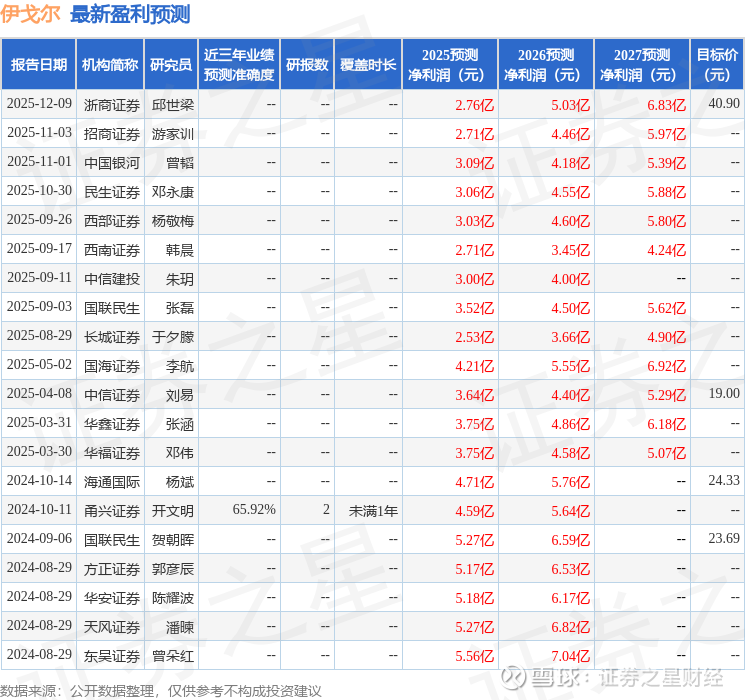Select analyst 朱玥
Screen dimensions: 745x700
click(180, 278)
